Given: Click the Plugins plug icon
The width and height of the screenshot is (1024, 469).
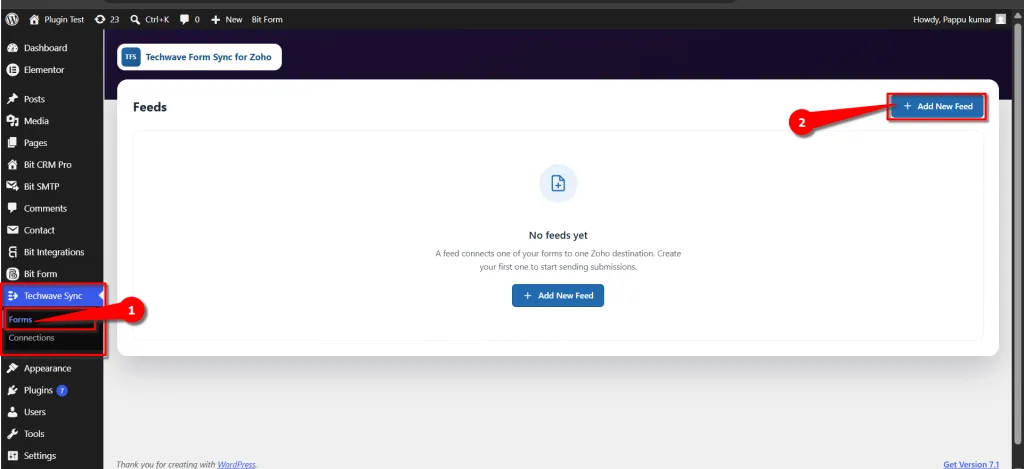Looking at the screenshot, I should click(x=12, y=391).
